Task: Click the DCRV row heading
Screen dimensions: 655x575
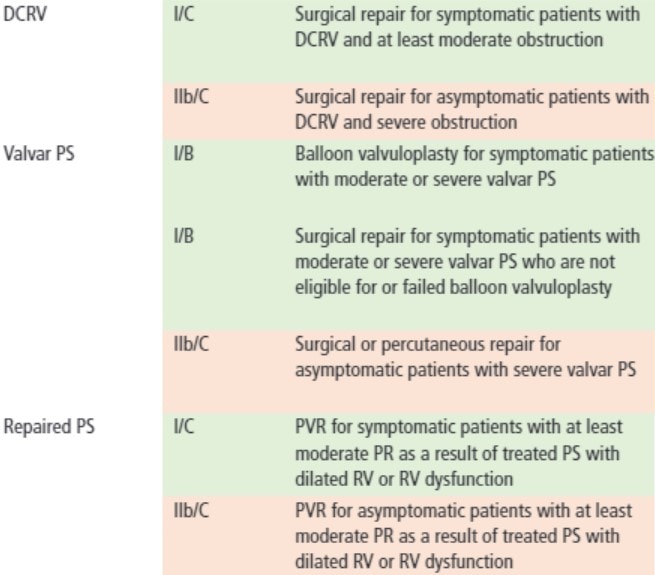Action: pyautogui.click(x=25, y=14)
